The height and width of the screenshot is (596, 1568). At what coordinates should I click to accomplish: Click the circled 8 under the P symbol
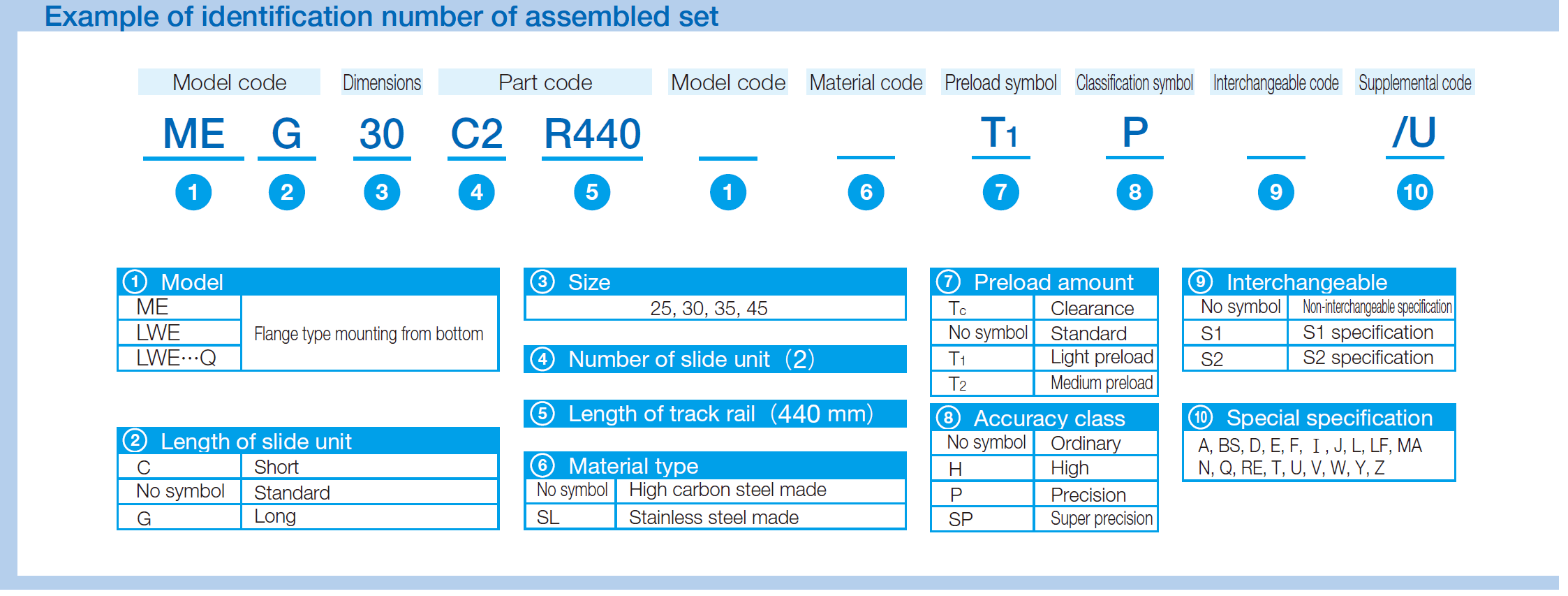coord(1134,192)
